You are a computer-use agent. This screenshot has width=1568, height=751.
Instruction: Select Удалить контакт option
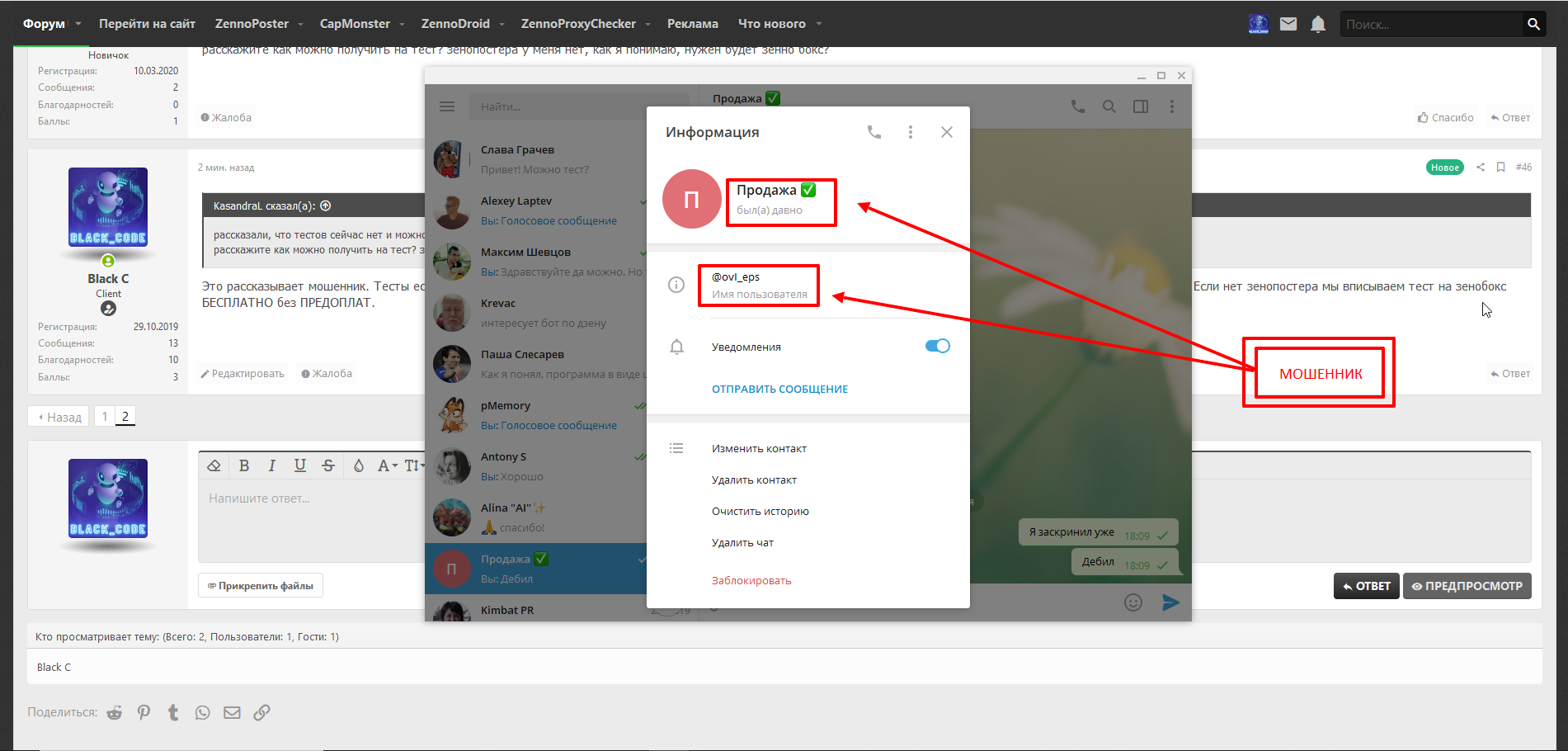pos(754,480)
